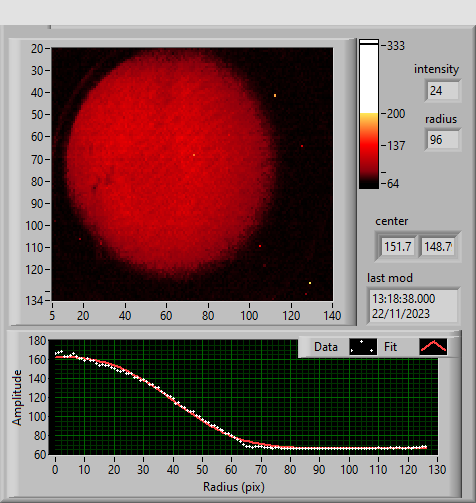Viewport: 476px width, 503px height.
Task: Click the Radius (pix) axis label
Action: [x=234, y=487]
